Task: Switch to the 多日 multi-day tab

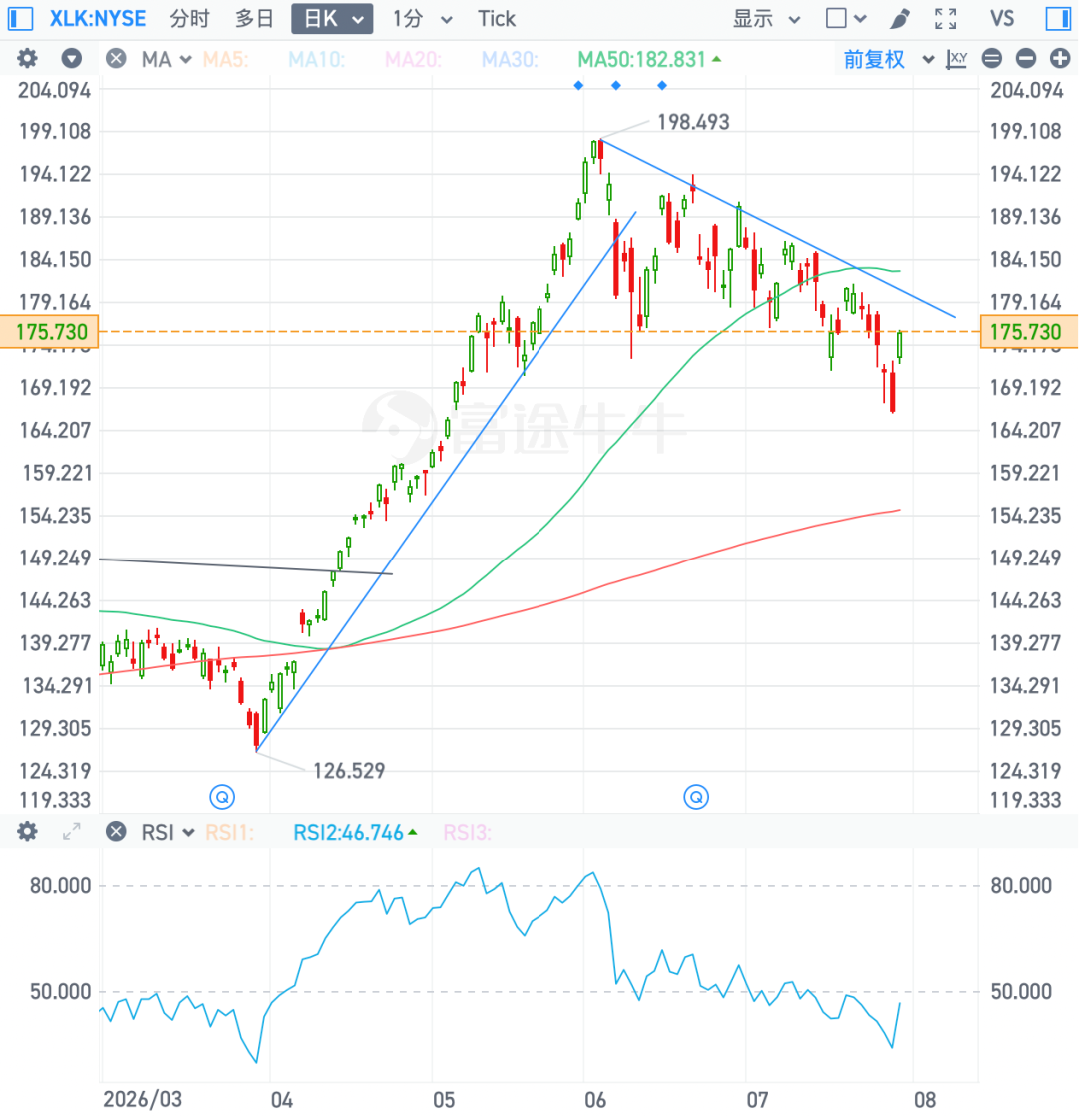Action: point(254,19)
